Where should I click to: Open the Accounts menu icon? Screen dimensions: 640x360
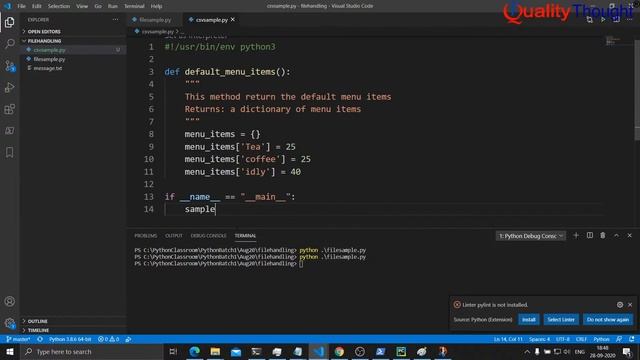click(9, 301)
